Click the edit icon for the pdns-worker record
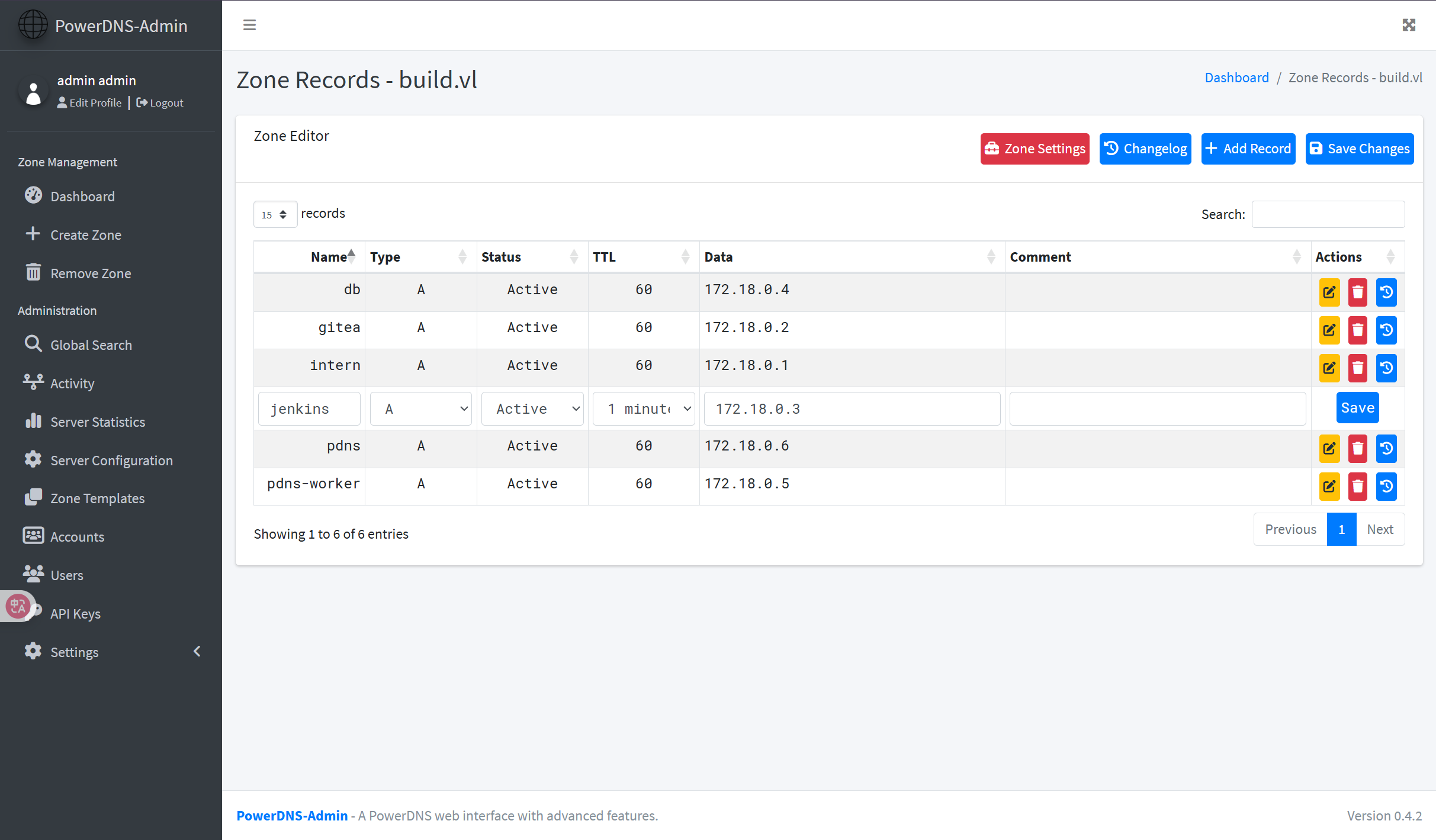 point(1329,486)
